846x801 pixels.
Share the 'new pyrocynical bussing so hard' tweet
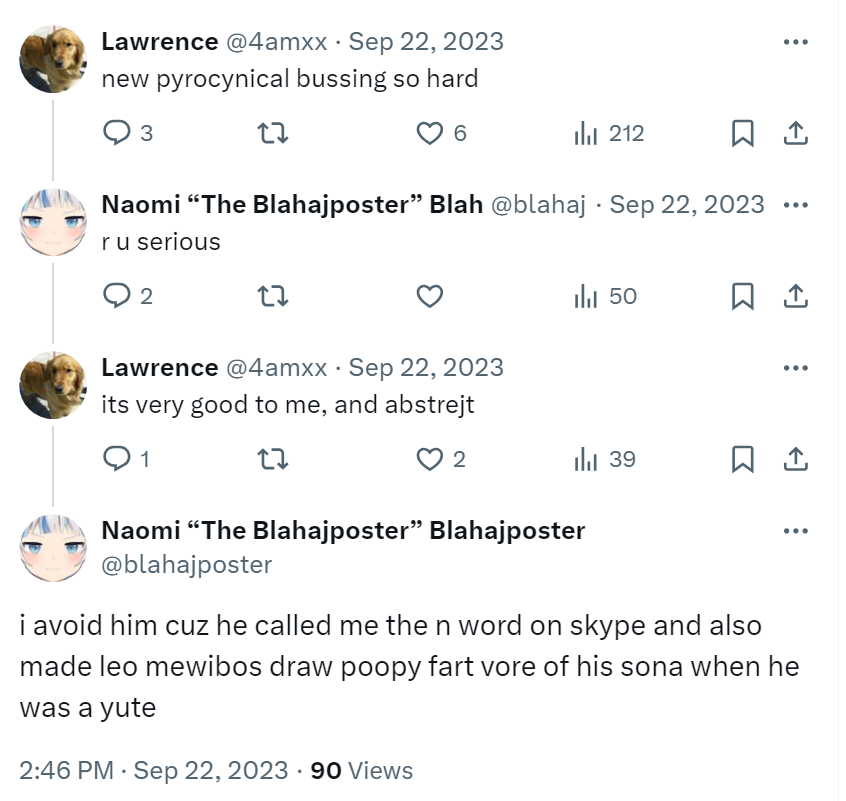[x=795, y=133]
